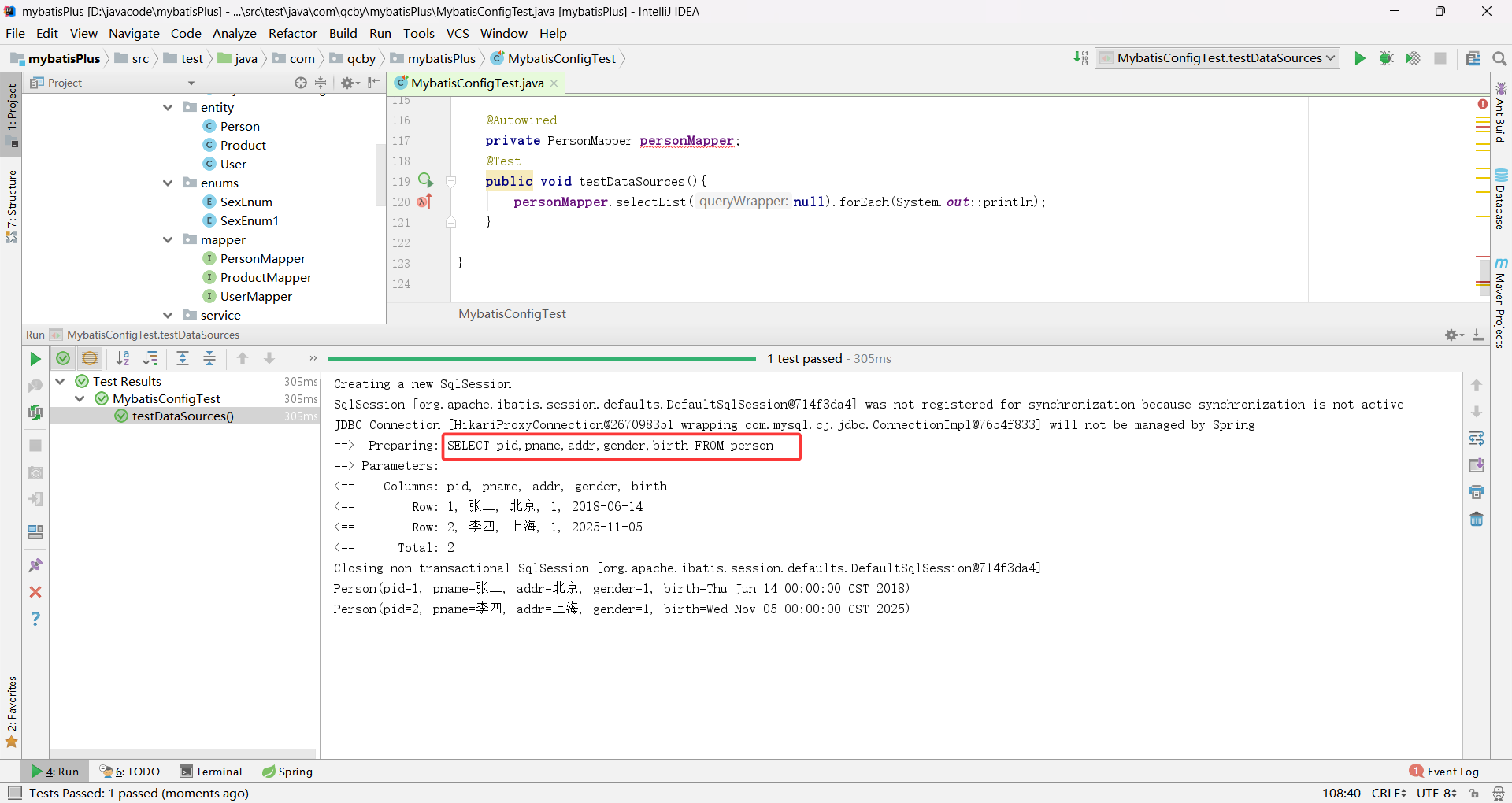Close the MybatisConfigTest.java editor tab

554,83
